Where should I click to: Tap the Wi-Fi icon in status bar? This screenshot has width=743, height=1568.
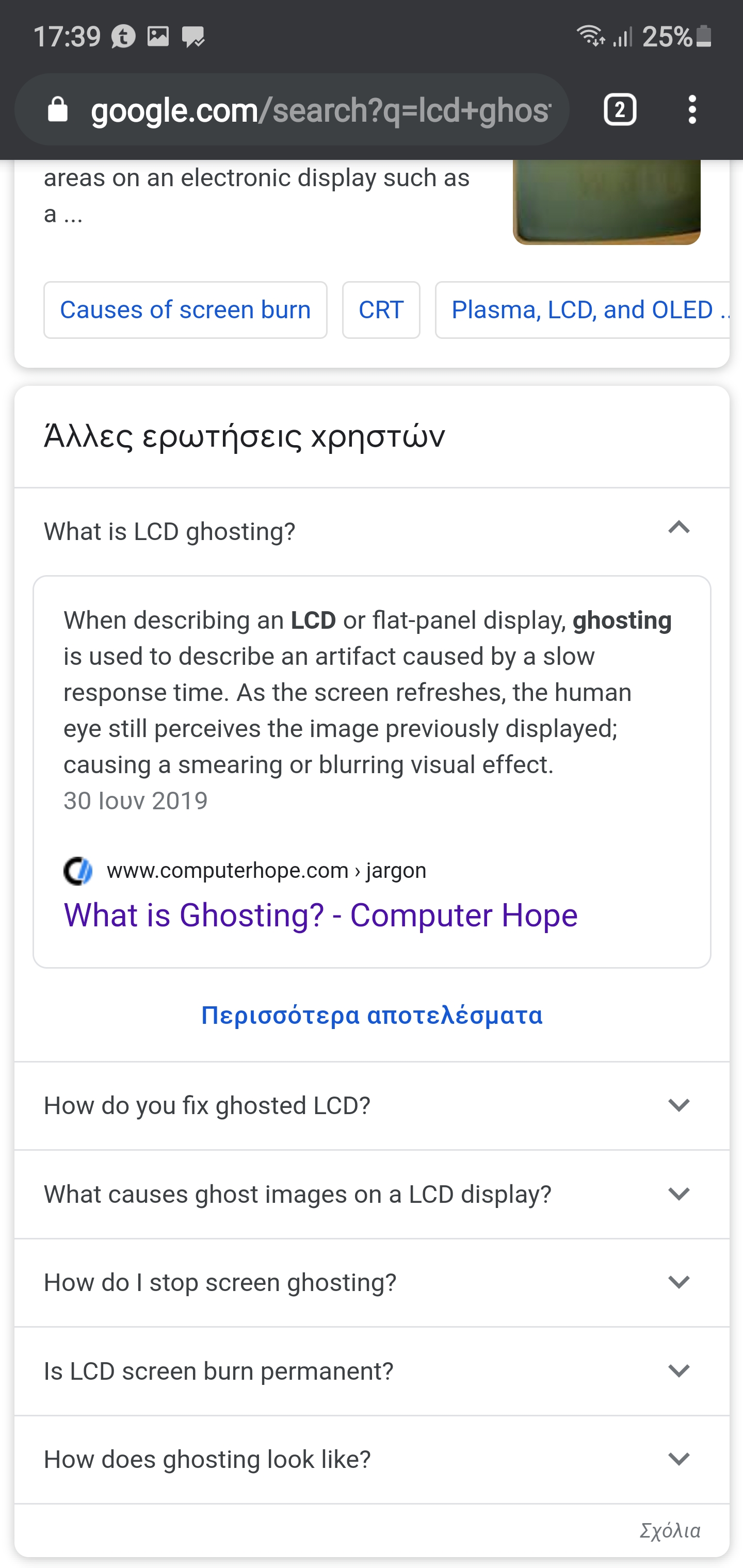pos(590,36)
